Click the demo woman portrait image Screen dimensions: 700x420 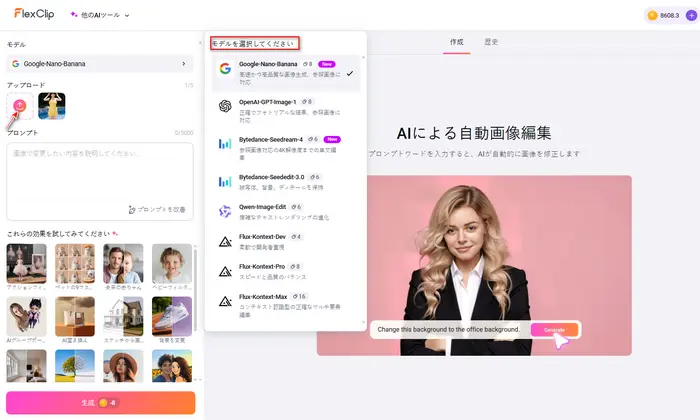(474, 266)
